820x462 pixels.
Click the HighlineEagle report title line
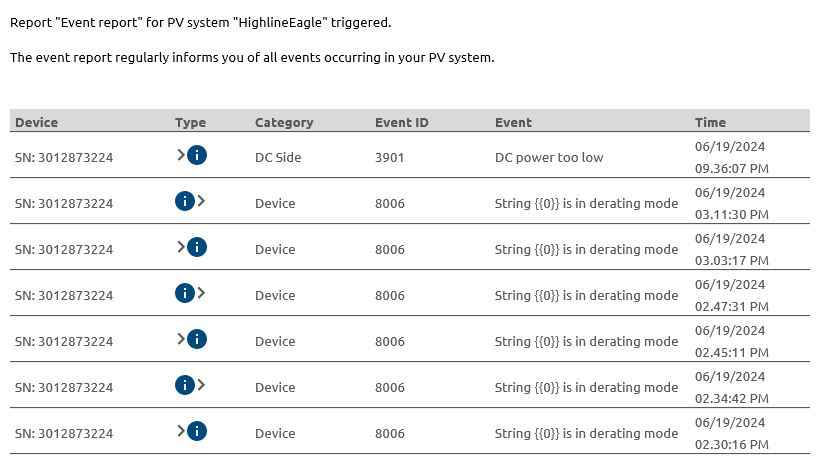click(201, 22)
